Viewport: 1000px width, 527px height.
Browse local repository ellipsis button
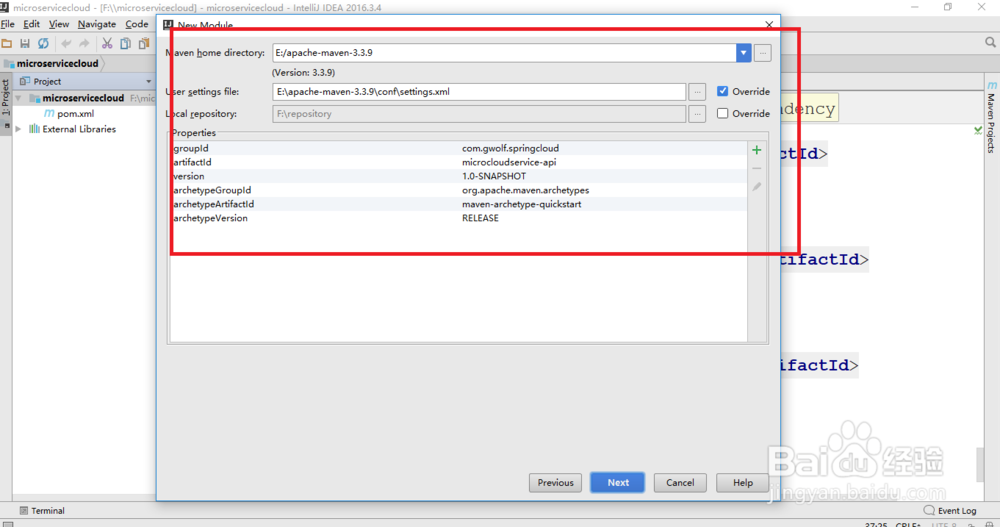697,114
